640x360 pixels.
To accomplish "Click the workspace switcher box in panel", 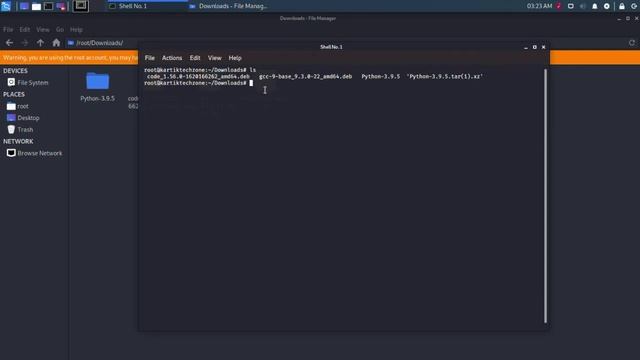I will tap(81, 6).
